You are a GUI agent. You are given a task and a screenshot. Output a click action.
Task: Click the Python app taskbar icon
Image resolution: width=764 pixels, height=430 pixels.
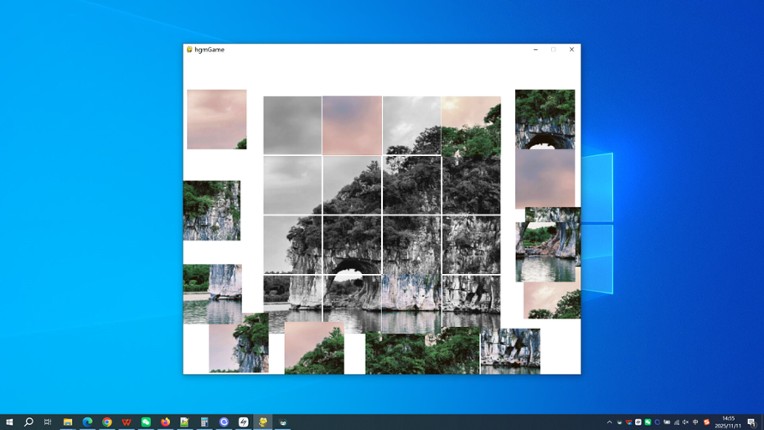pos(262,422)
